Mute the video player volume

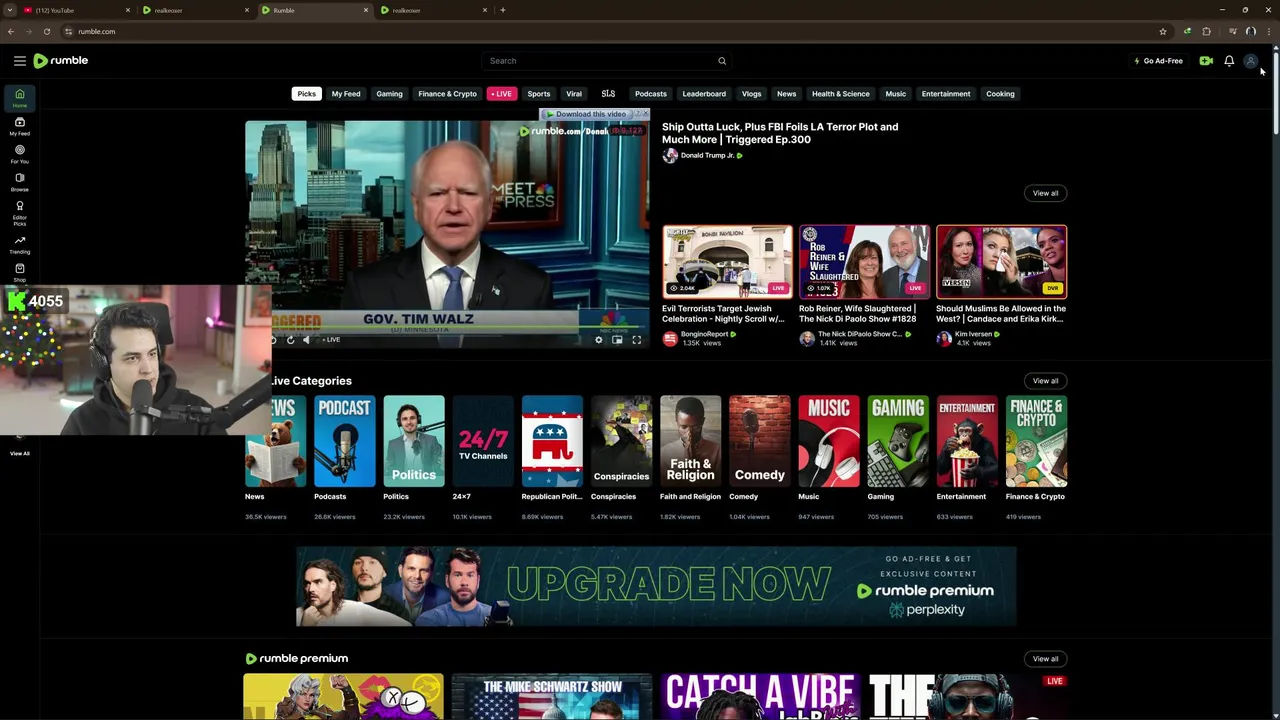pos(306,340)
